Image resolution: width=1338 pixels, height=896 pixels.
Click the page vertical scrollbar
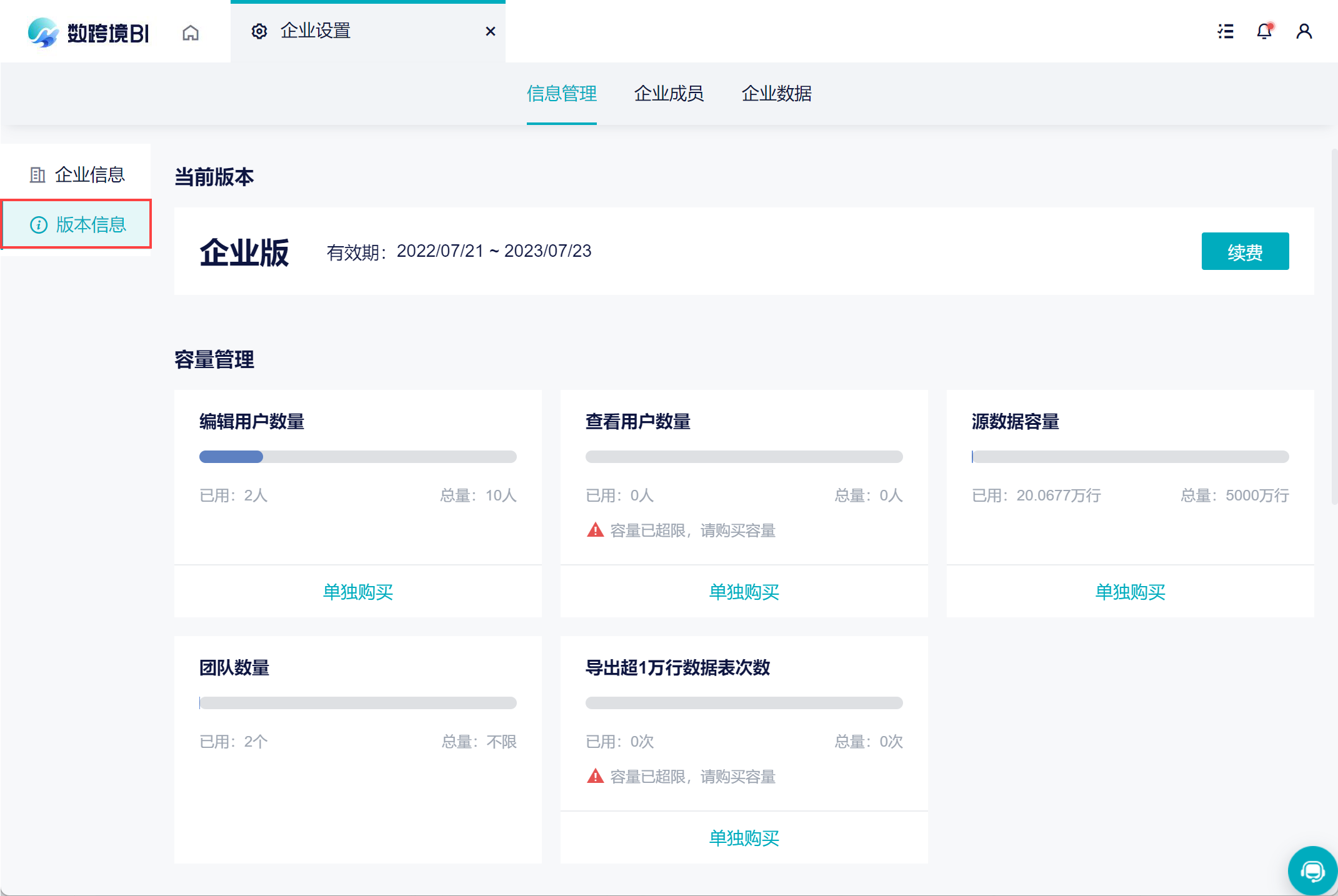(1334, 325)
